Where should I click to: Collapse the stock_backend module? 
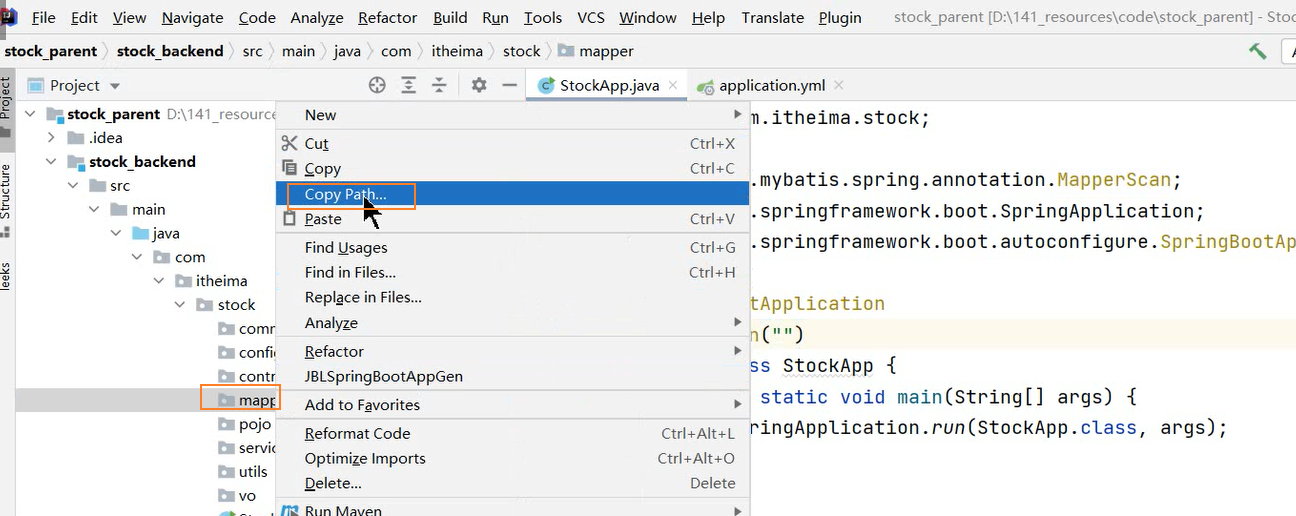(52, 161)
